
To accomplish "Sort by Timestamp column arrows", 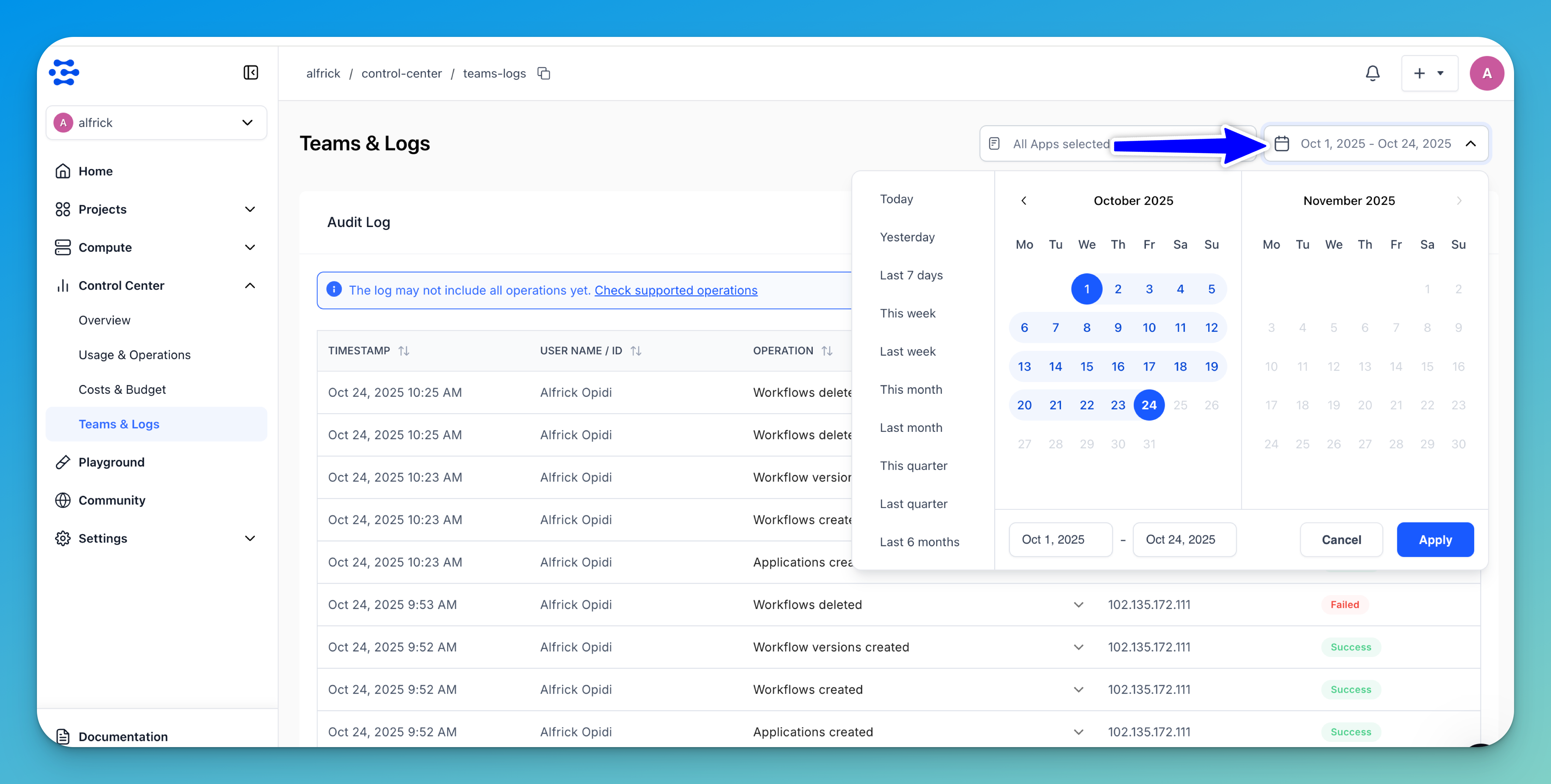I will [403, 351].
